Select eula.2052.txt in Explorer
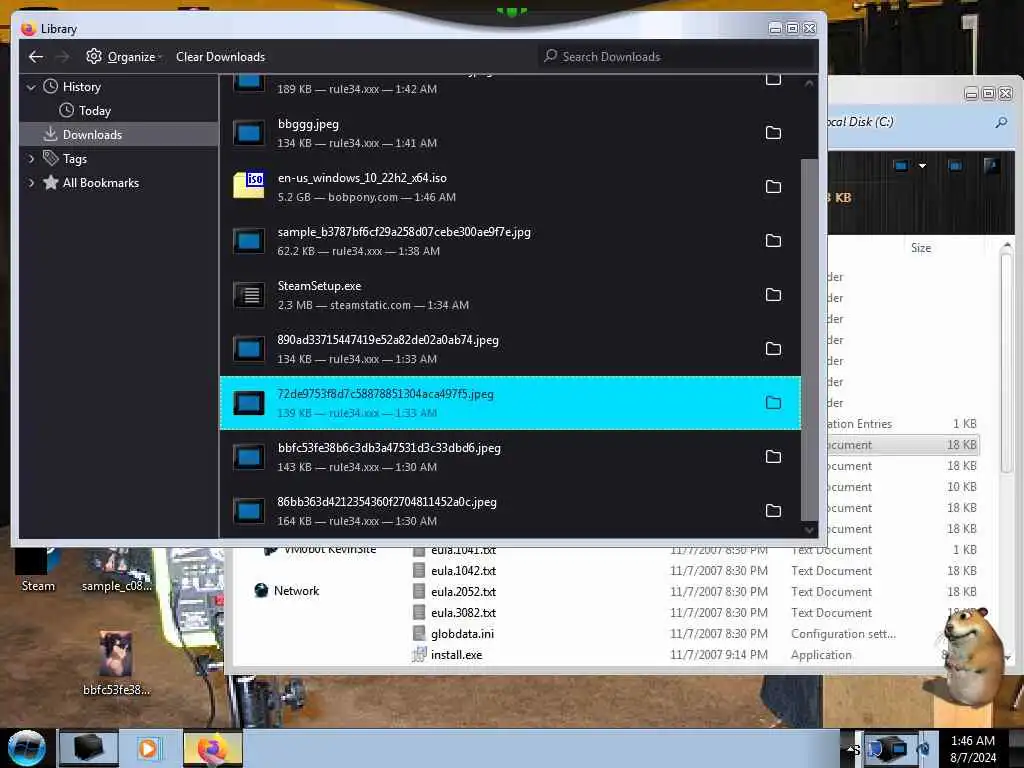 [x=463, y=592]
